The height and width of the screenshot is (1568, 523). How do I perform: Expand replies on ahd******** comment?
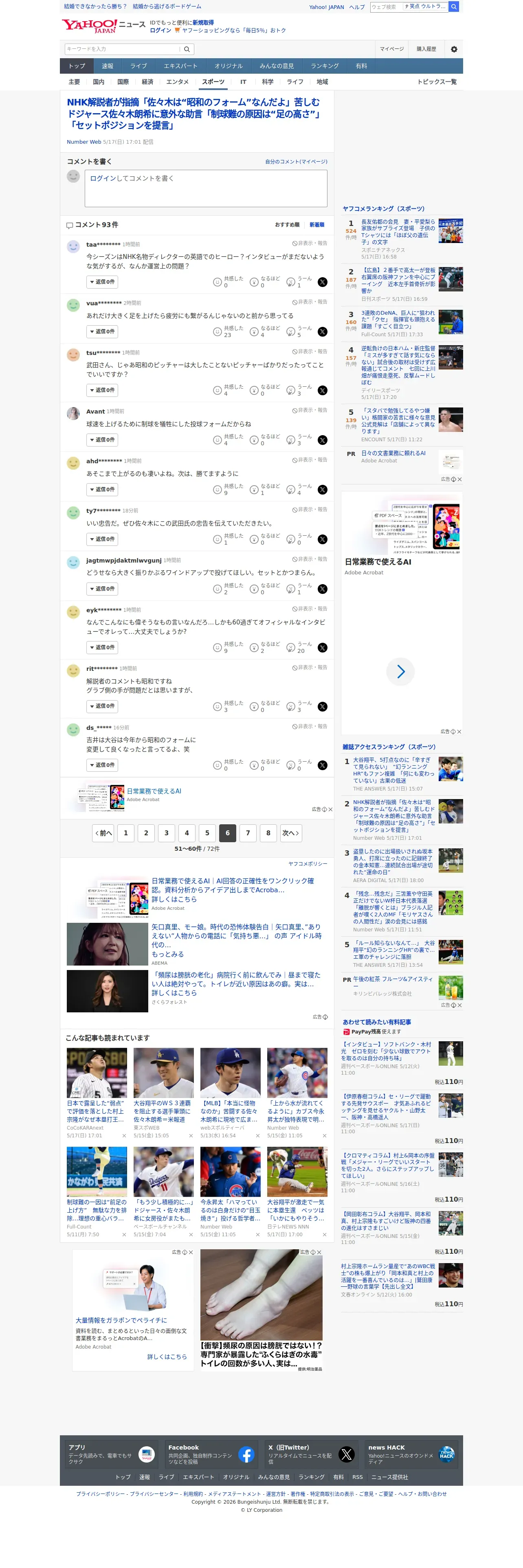point(102,489)
